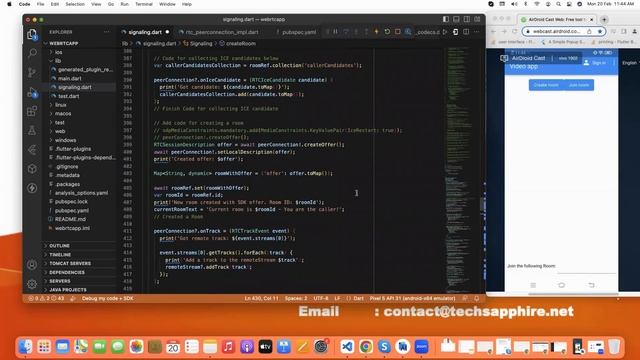Click the Signaling class breadcrumb
Viewport: 640px width, 360px height.
[201, 43]
